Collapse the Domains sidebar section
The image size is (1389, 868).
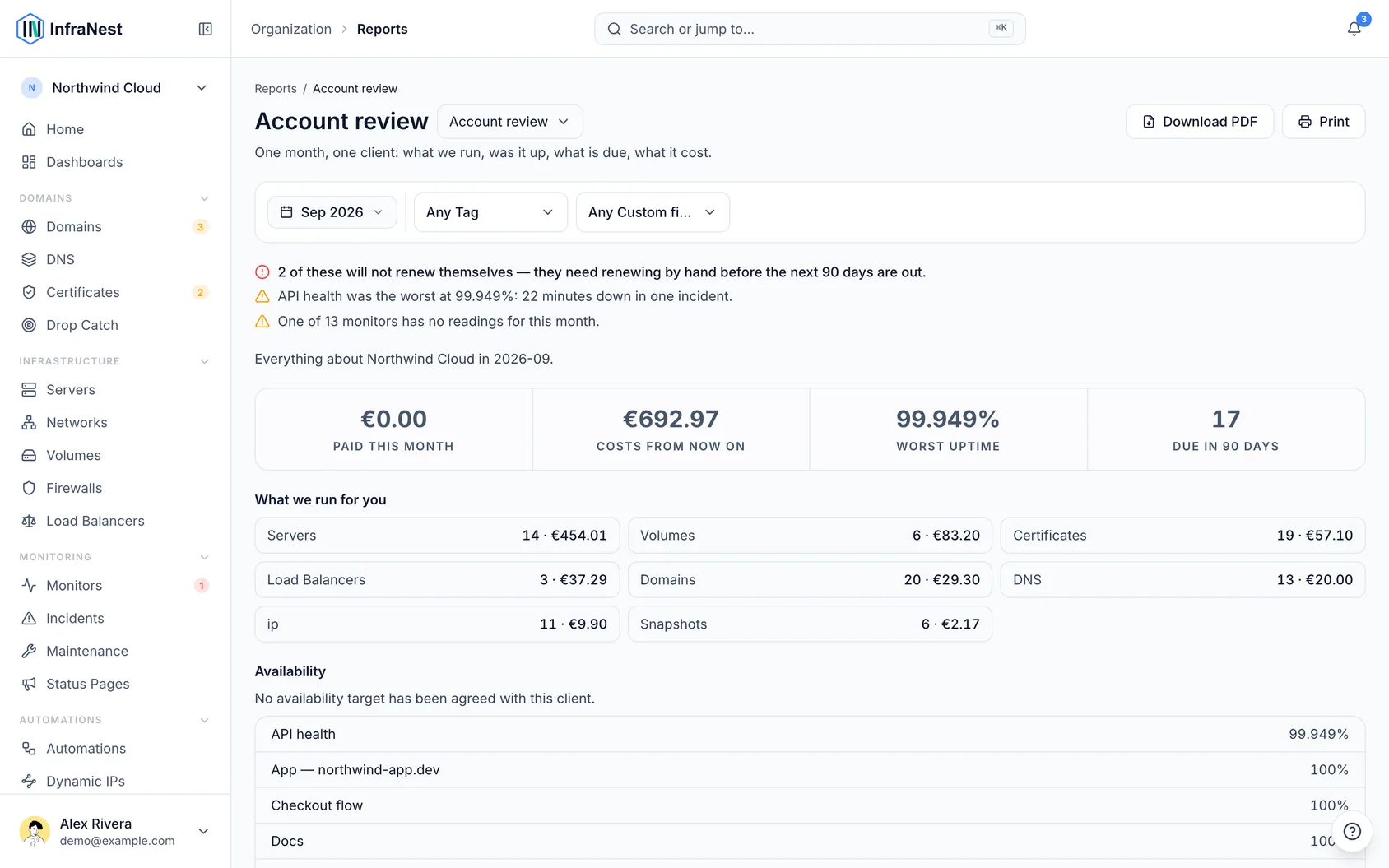pos(204,198)
